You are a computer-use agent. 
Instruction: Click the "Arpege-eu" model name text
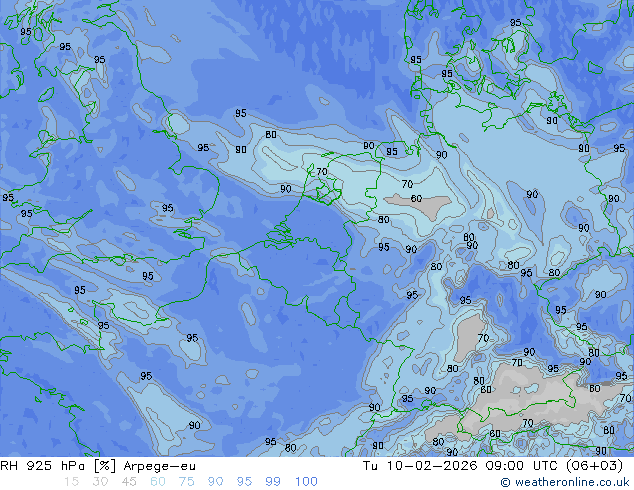click(159, 466)
